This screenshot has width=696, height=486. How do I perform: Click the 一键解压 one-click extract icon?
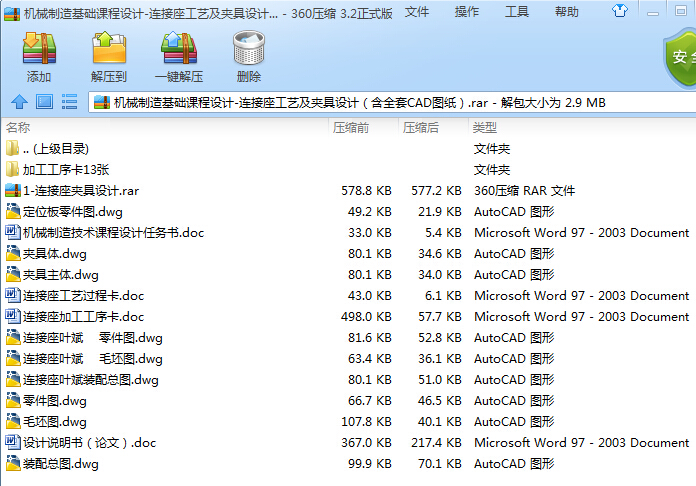coord(179,48)
